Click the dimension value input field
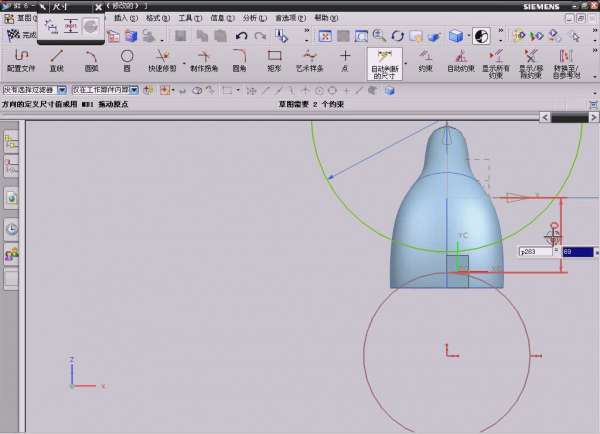The width and height of the screenshot is (600, 434). [578, 252]
